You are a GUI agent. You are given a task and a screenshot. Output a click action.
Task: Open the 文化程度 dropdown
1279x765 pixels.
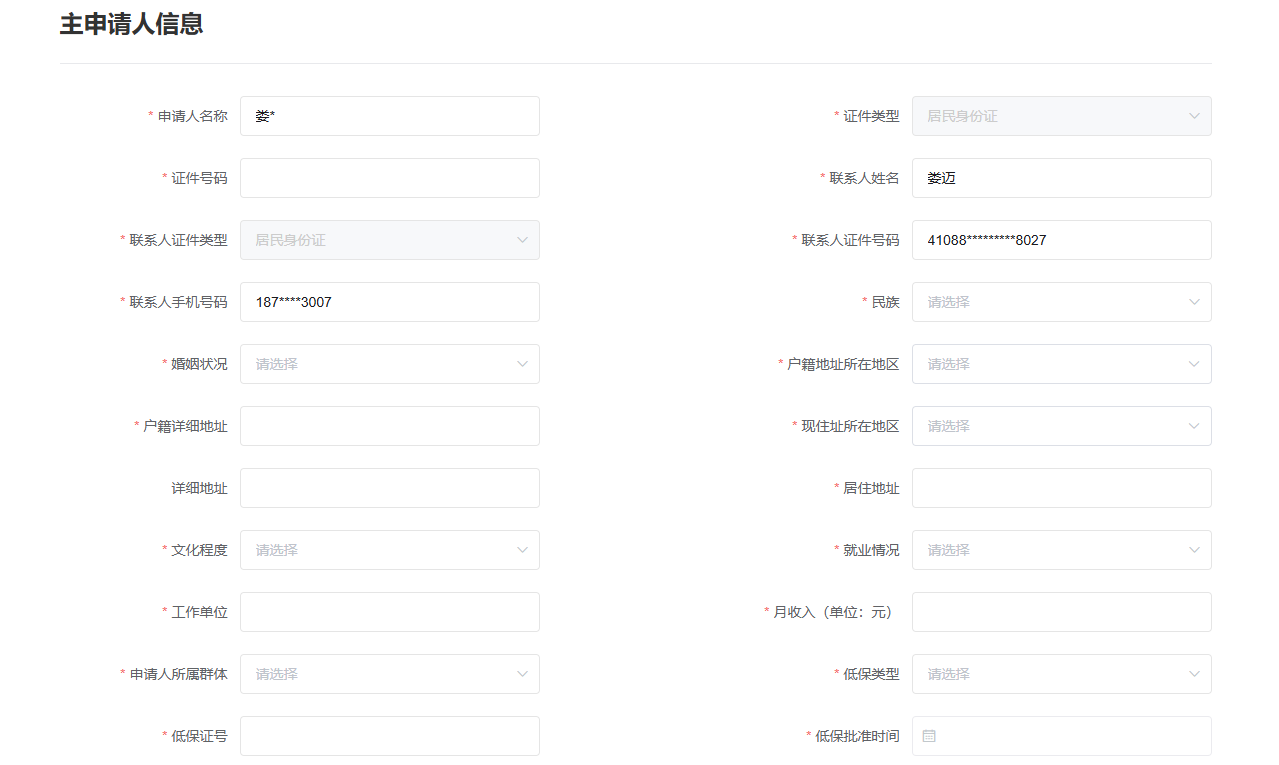tap(390, 550)
